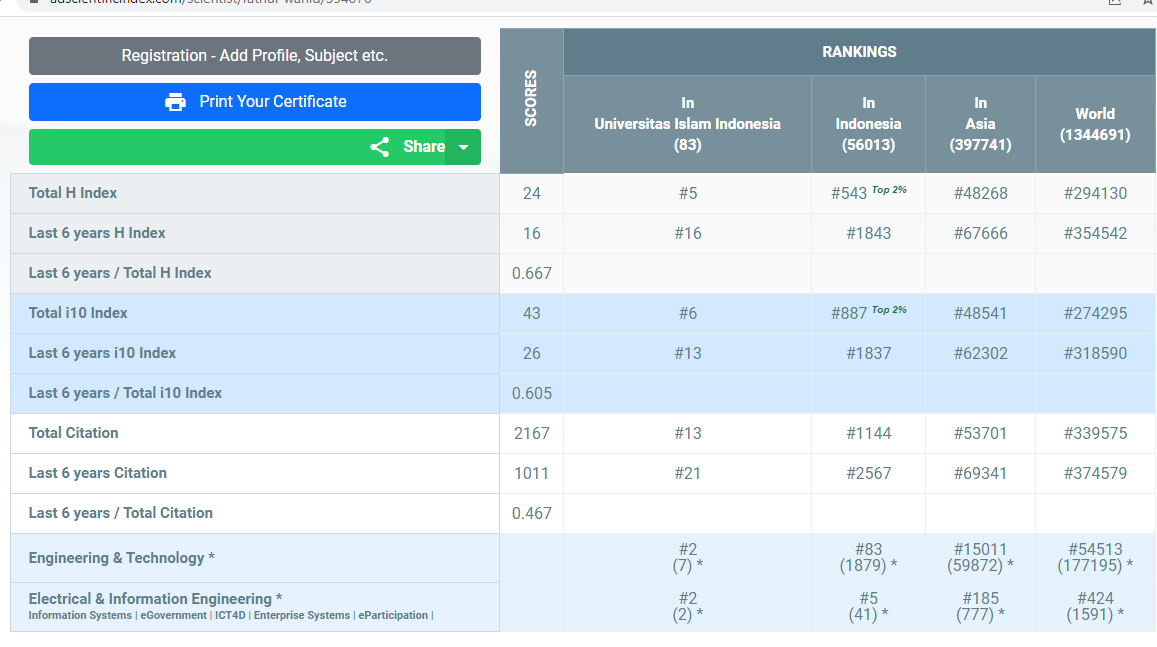Click the #543 Top 2% Indonesia ranking
The width and height of the screenshot is (1157, 647).
click(849, 193)
